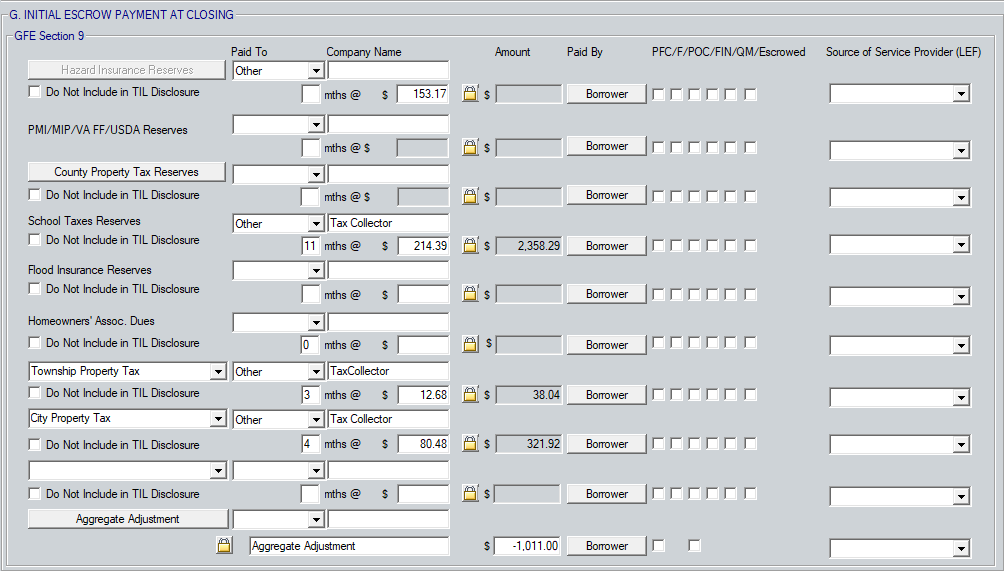Click lock icon beside School Taxes amount 2,358.29
The width and height of the screenshot is (1004, 571).
(x=470, y=246)
